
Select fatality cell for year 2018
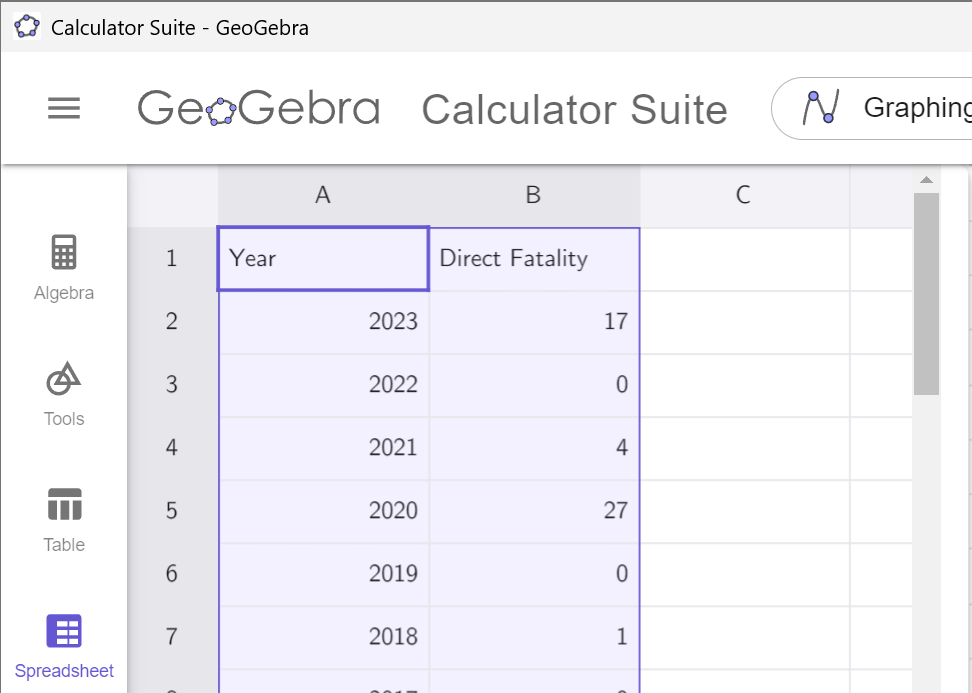pyautogui.click(x=534, y=637)
